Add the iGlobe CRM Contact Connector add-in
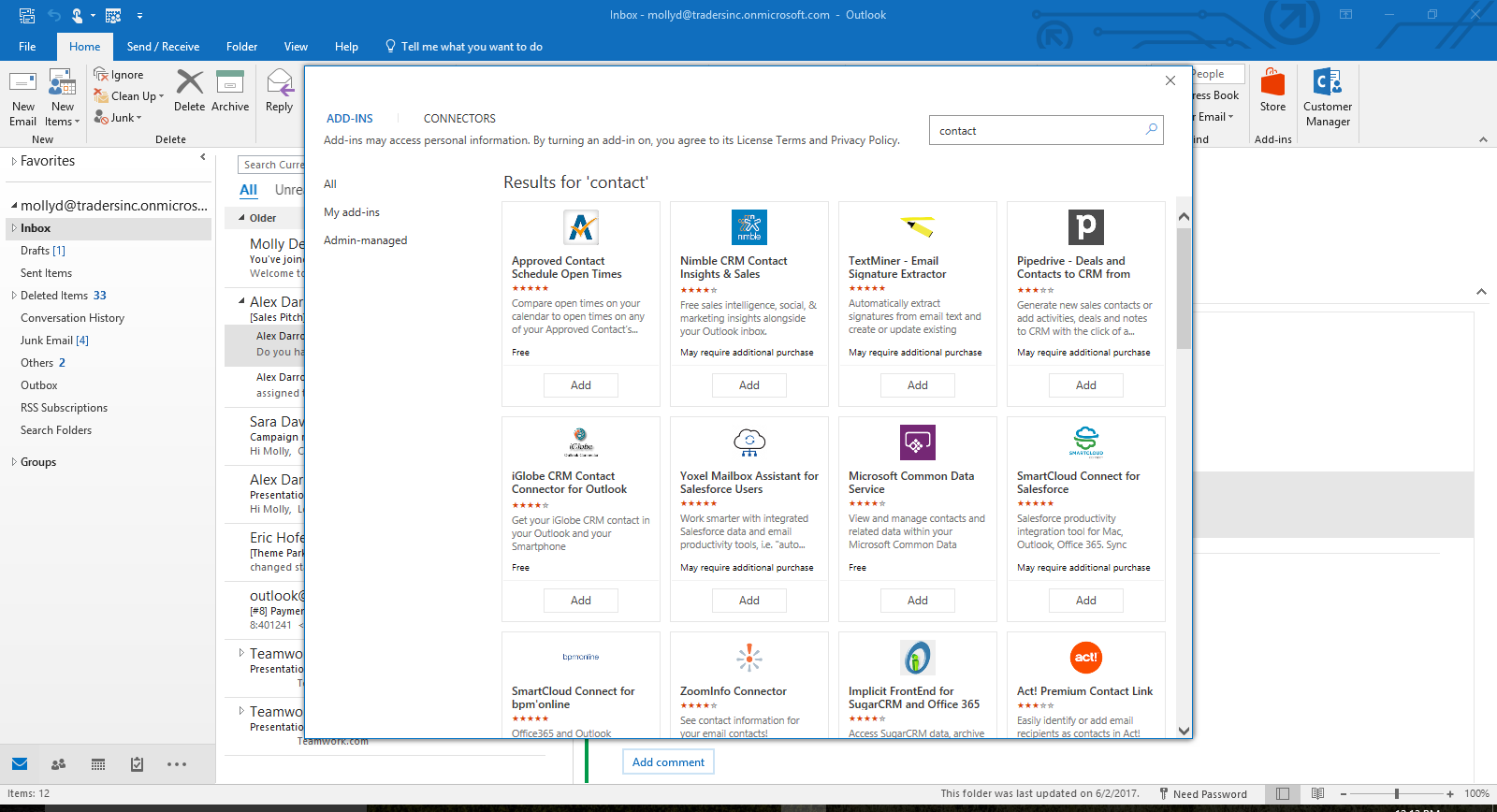The height and width of the screenshot is (812, 1497). pyautogui.click(x=581, y=601)
